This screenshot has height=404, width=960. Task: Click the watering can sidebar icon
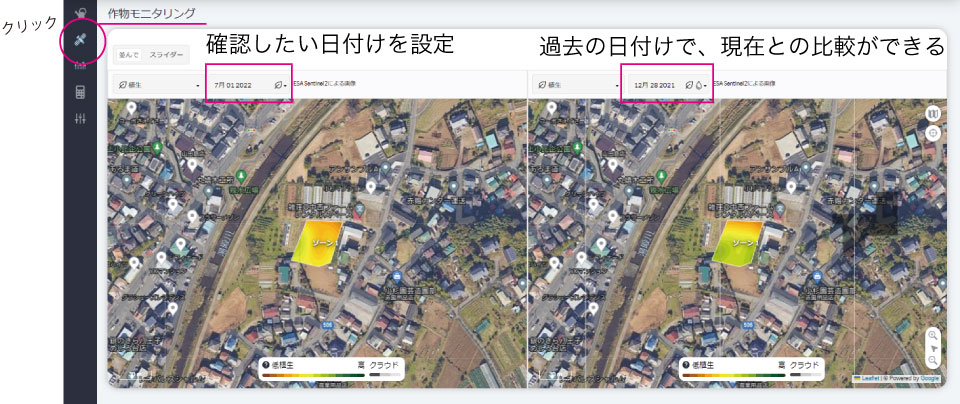(x=80, y=11)
